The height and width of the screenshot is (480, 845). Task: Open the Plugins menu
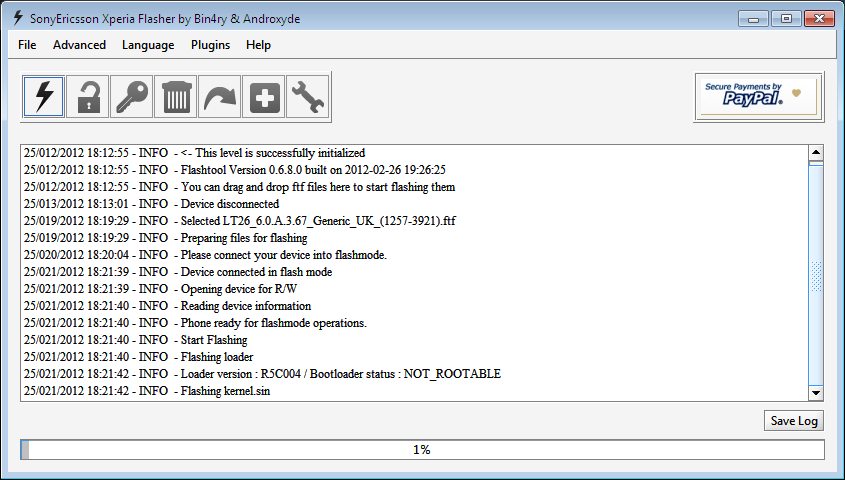(210, 45)
